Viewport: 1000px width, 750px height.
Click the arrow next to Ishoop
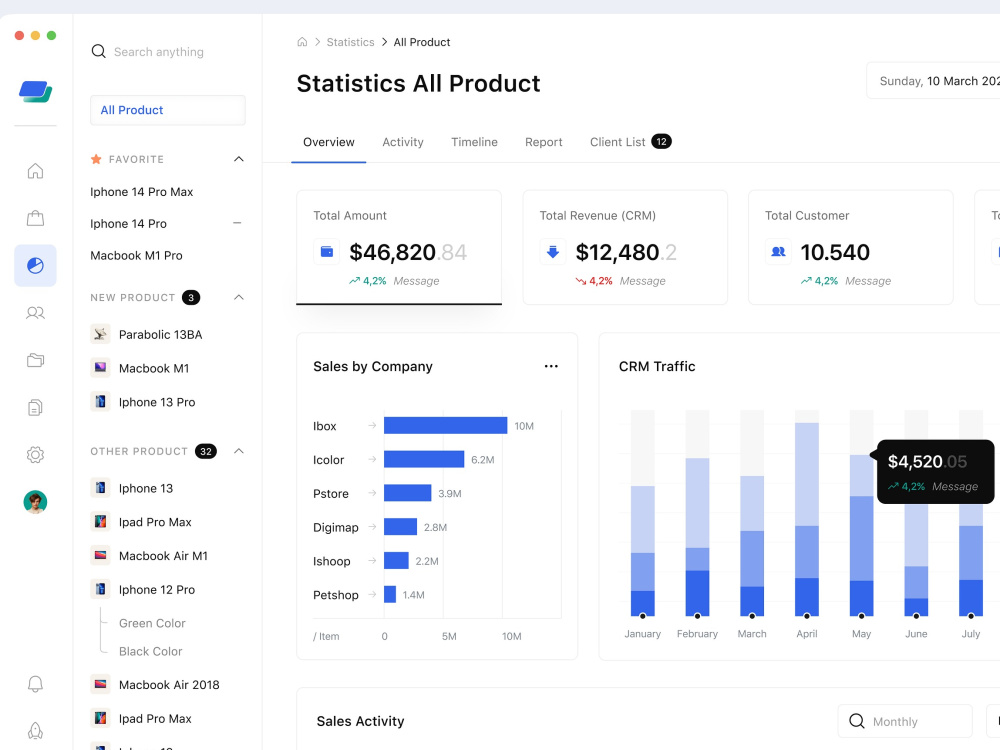coord(372,561)
